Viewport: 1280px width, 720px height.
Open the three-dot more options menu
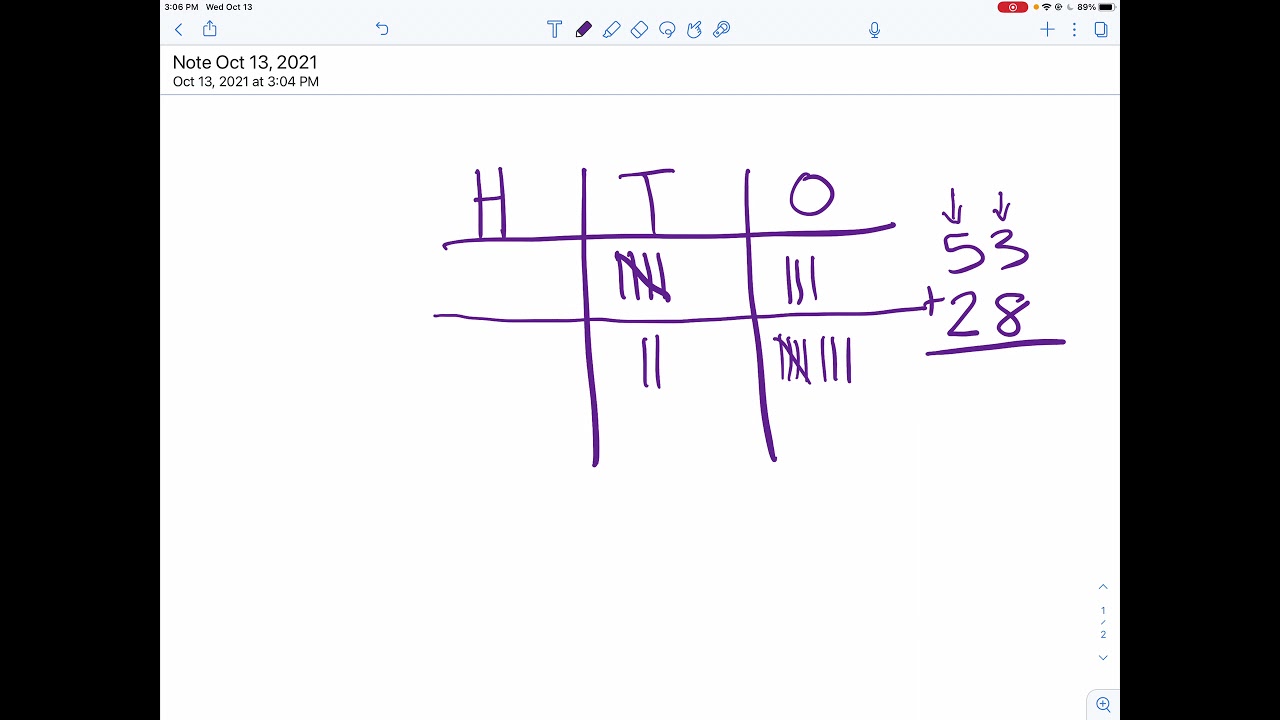point(1074,30)
